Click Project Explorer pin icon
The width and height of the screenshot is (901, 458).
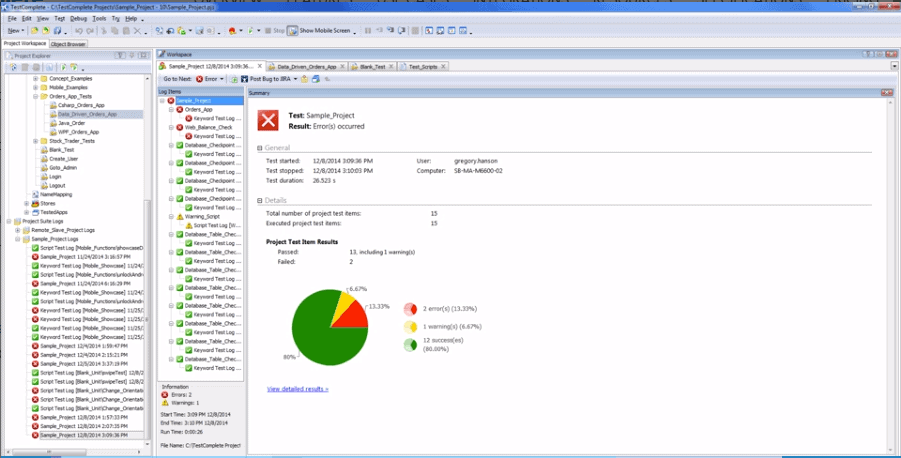click(132, 56)
